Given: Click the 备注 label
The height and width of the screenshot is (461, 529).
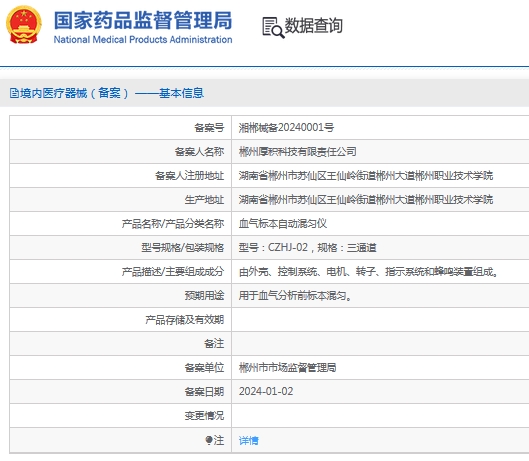Looking at the screenshot, I should coord(214,343).
